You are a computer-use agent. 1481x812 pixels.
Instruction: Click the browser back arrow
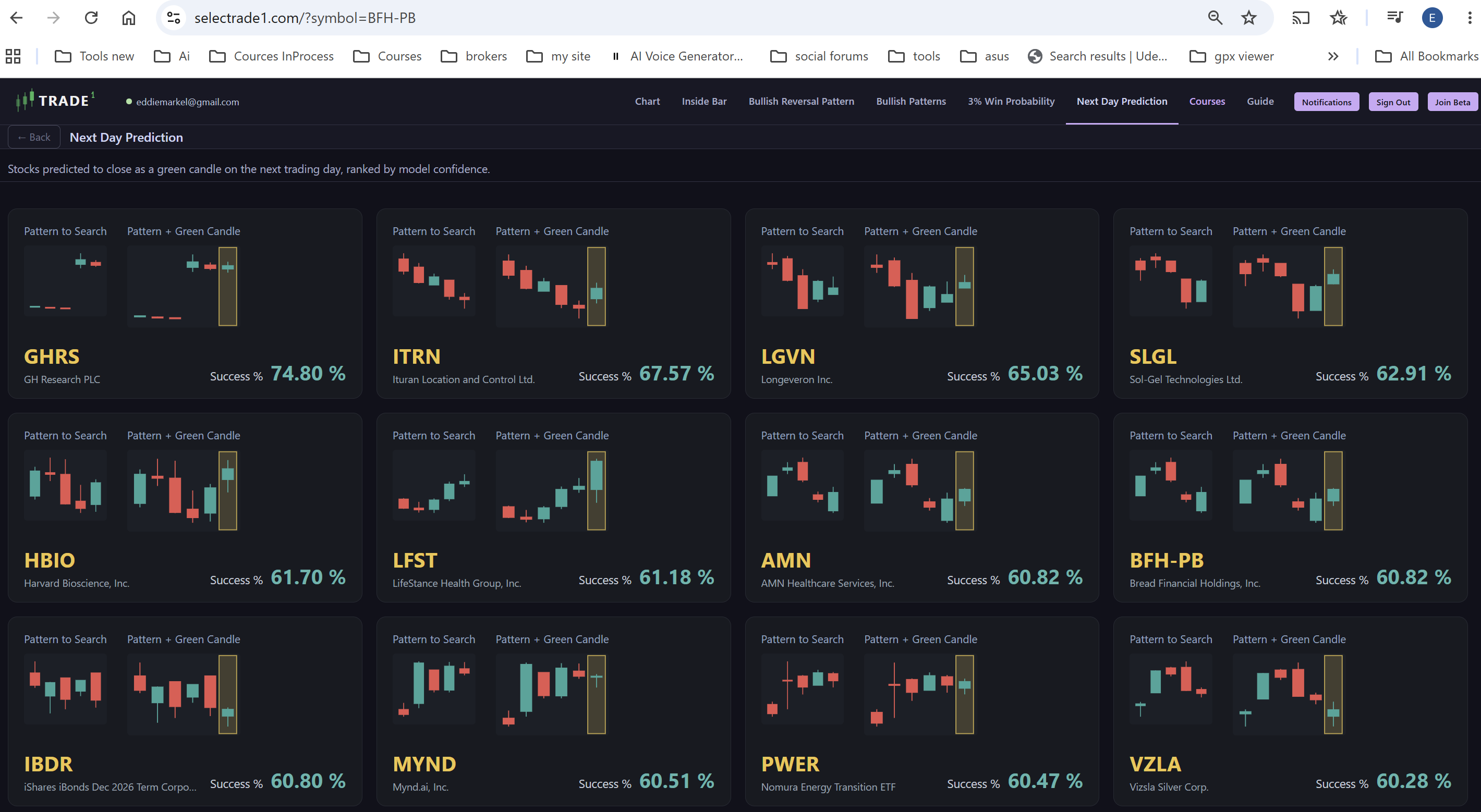(x=17, y=18)
